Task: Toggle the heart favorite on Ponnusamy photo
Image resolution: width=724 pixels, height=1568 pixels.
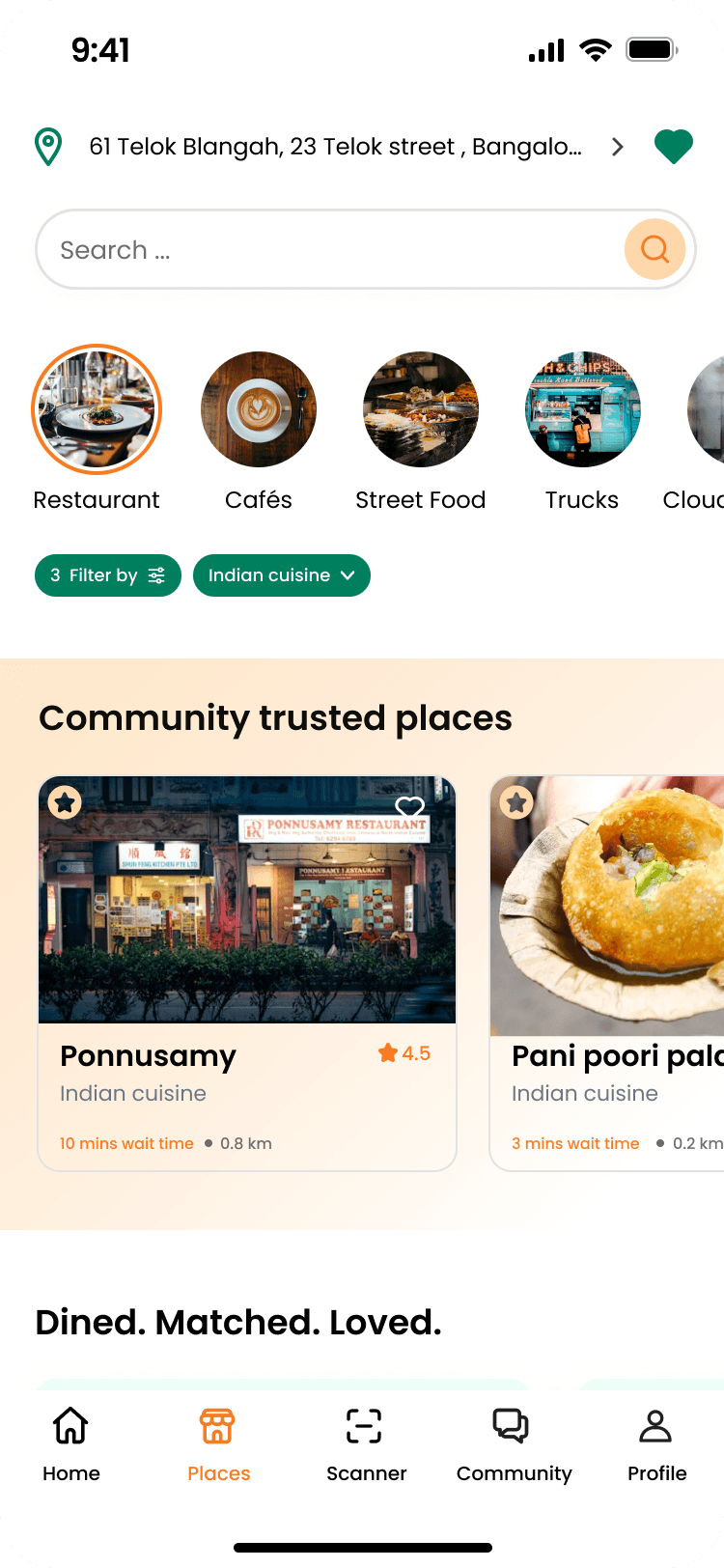Action: click(x=410, y=807)
